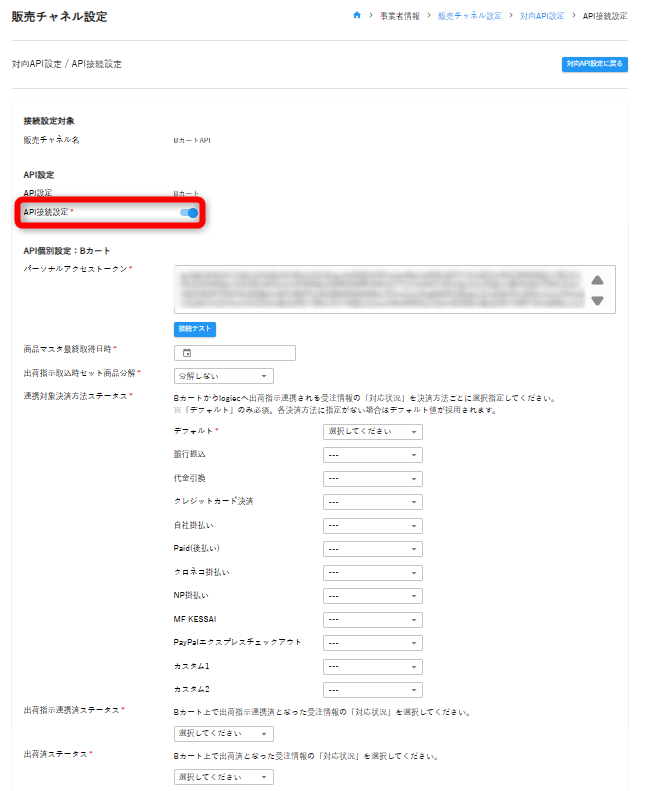Open the クレジットカード決済 dropdown
This screenshot has height=791, width=646.
click(373, 502)
